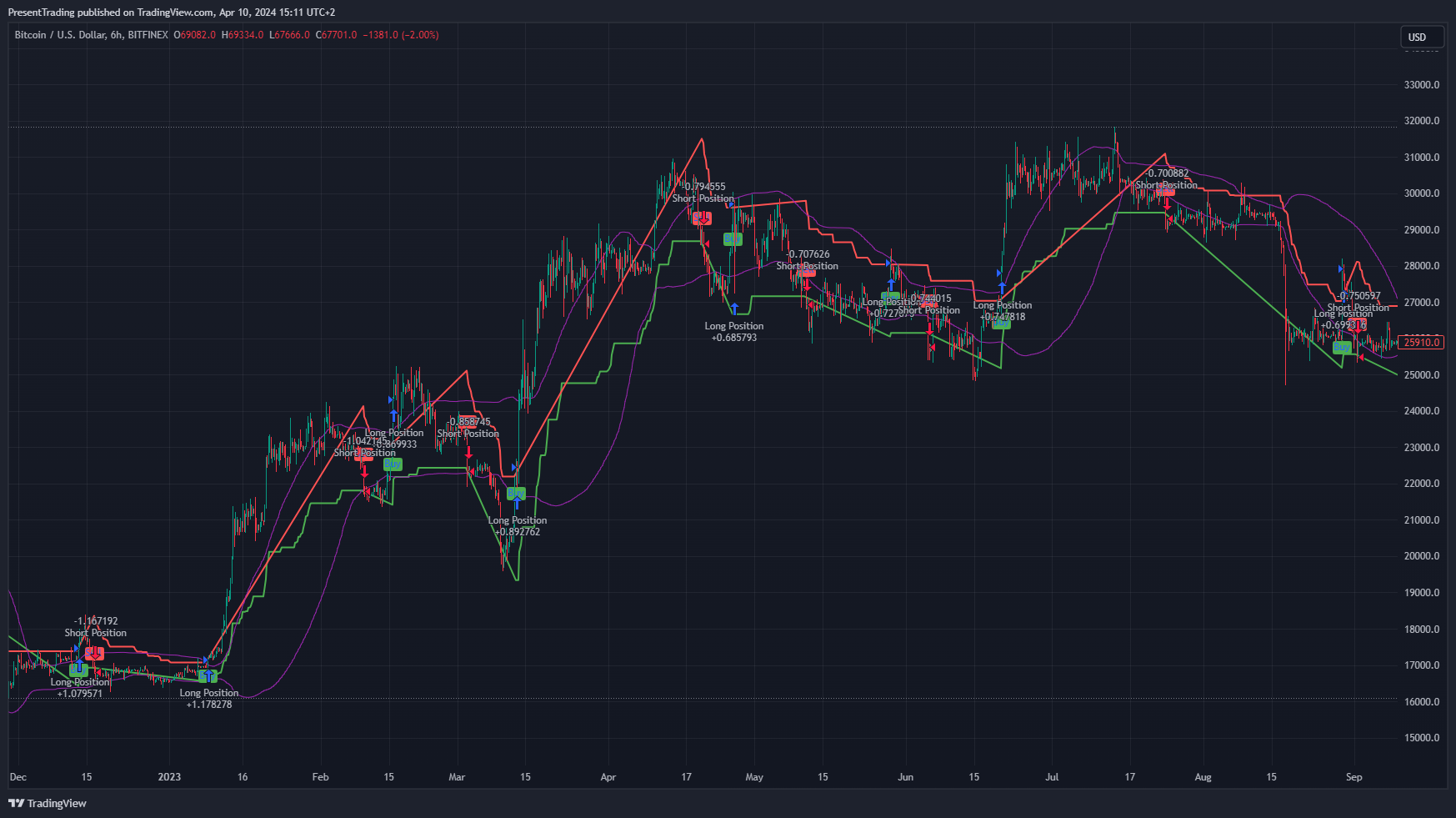Click the Buy marker above Long Position +1.178278

pos(208,676)
